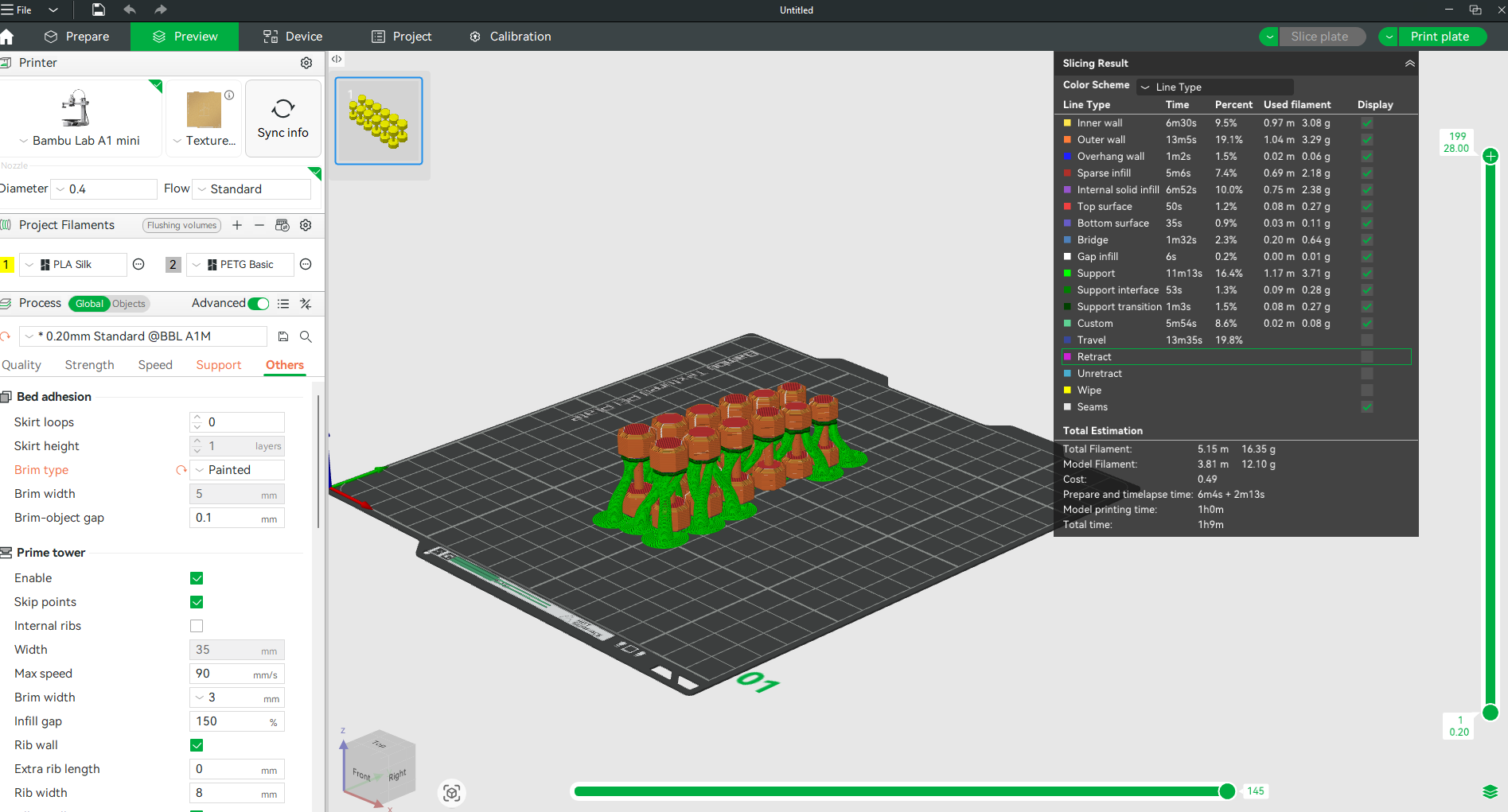The height and width of the screenshot is (812, 1508).
Task: Open the Color Scheme Line Type dropdown
Action: tap(1214, 87)
